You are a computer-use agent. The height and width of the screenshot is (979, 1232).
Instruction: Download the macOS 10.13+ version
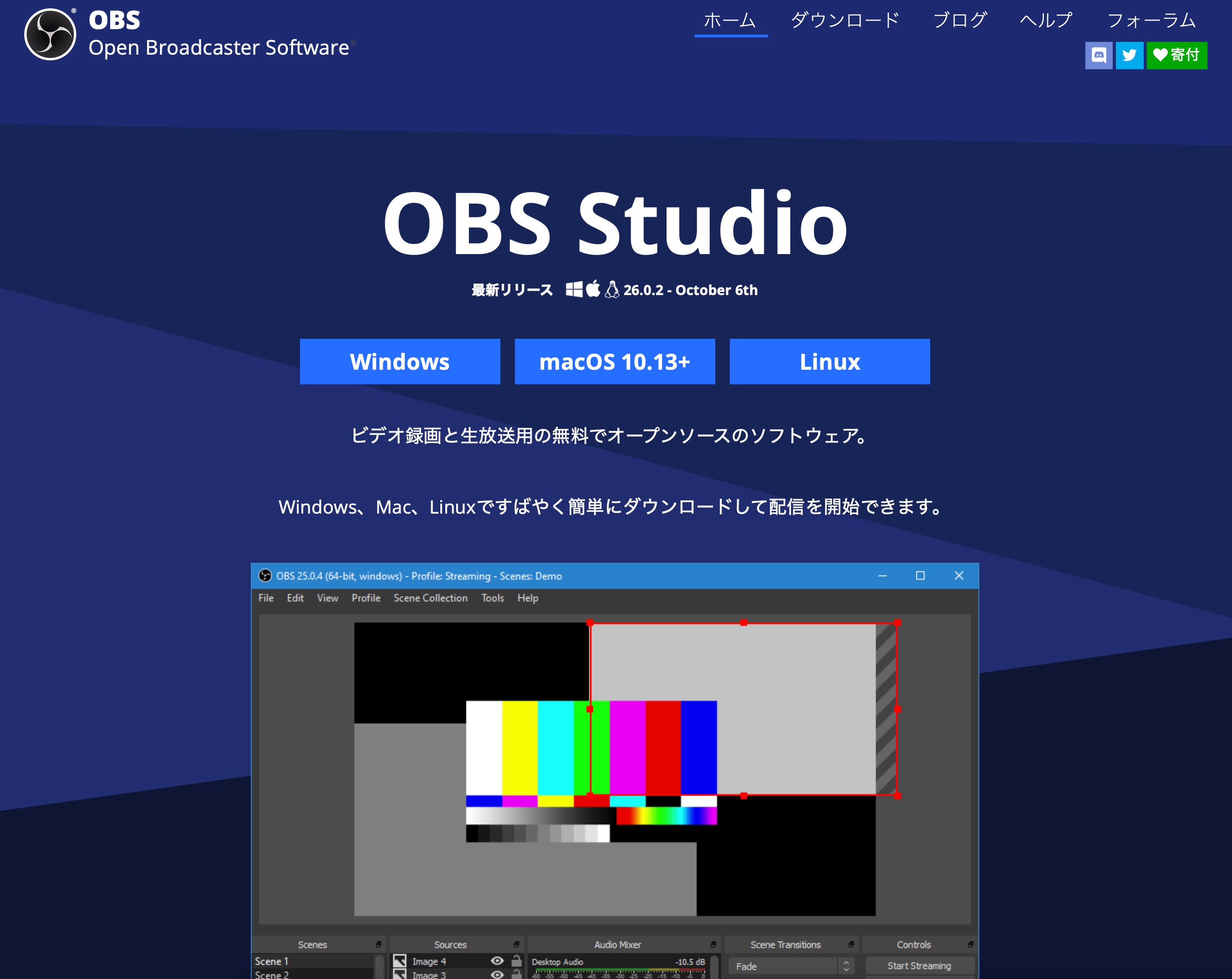(615, 361)
